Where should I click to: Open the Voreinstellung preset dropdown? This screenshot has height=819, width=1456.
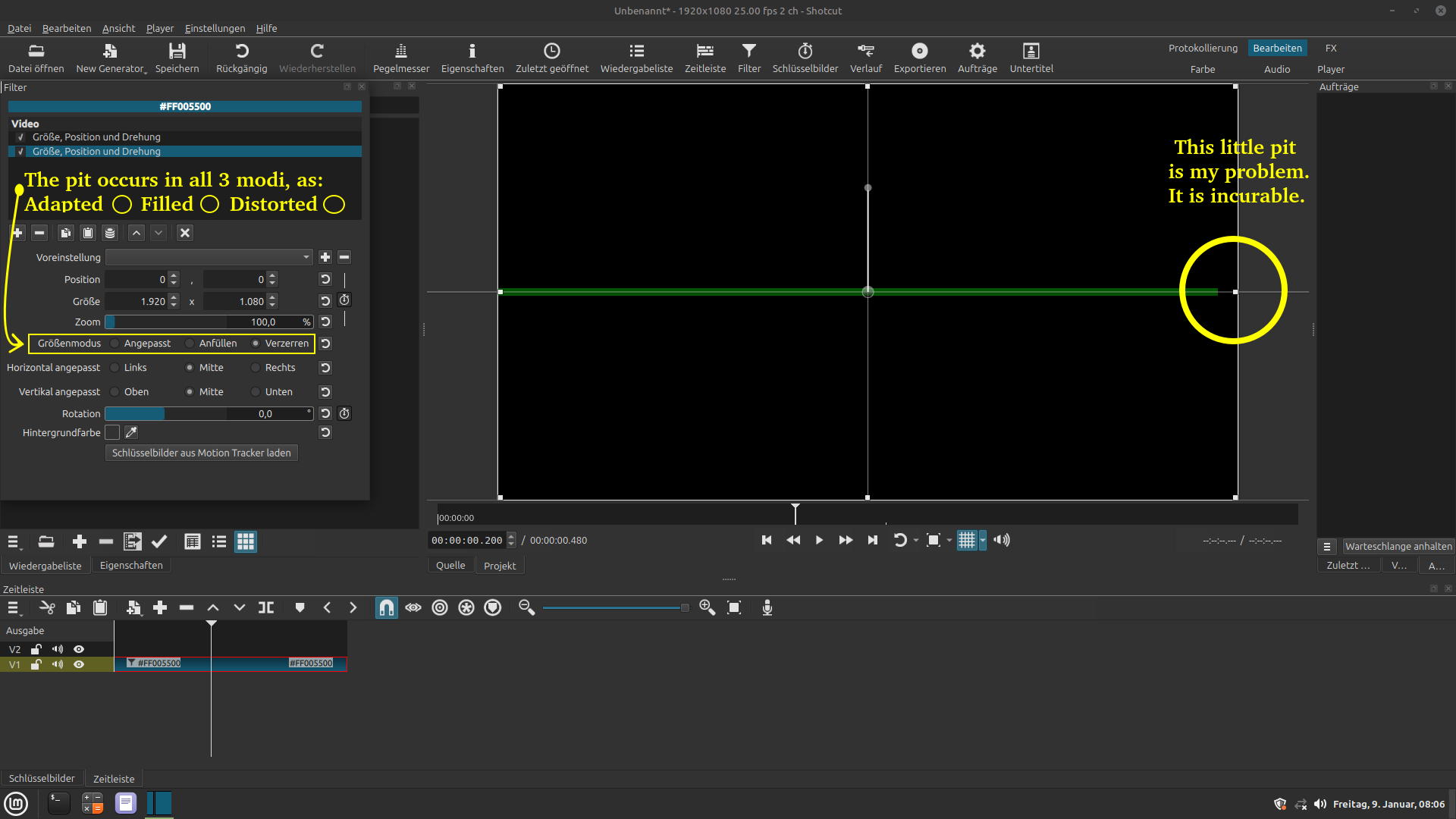tap(209, 258)
